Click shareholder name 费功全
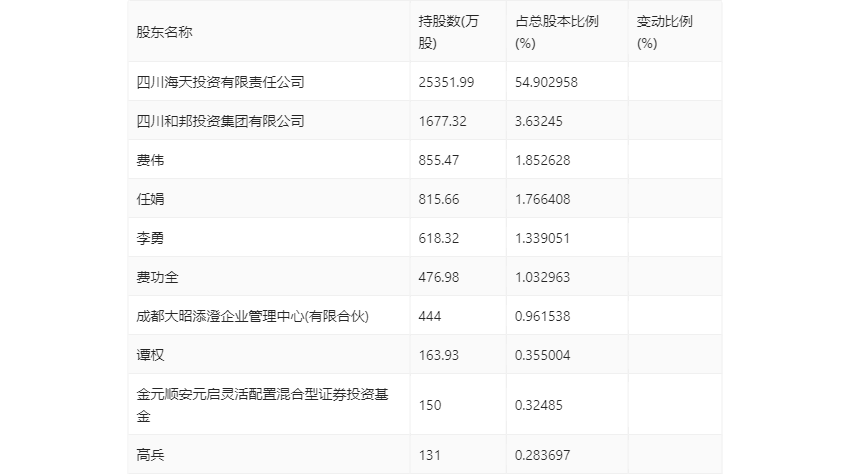This screenshot has height=474, width=850. tap(157, 277)
